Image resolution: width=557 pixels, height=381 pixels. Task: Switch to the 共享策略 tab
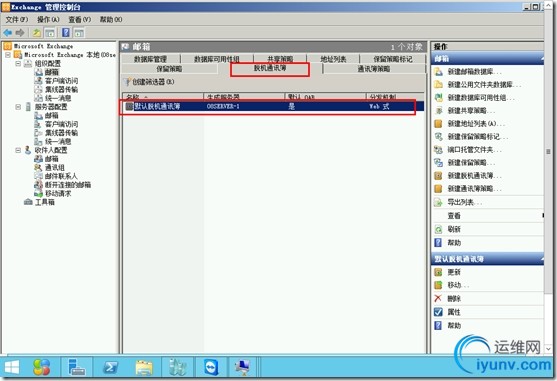280,59
